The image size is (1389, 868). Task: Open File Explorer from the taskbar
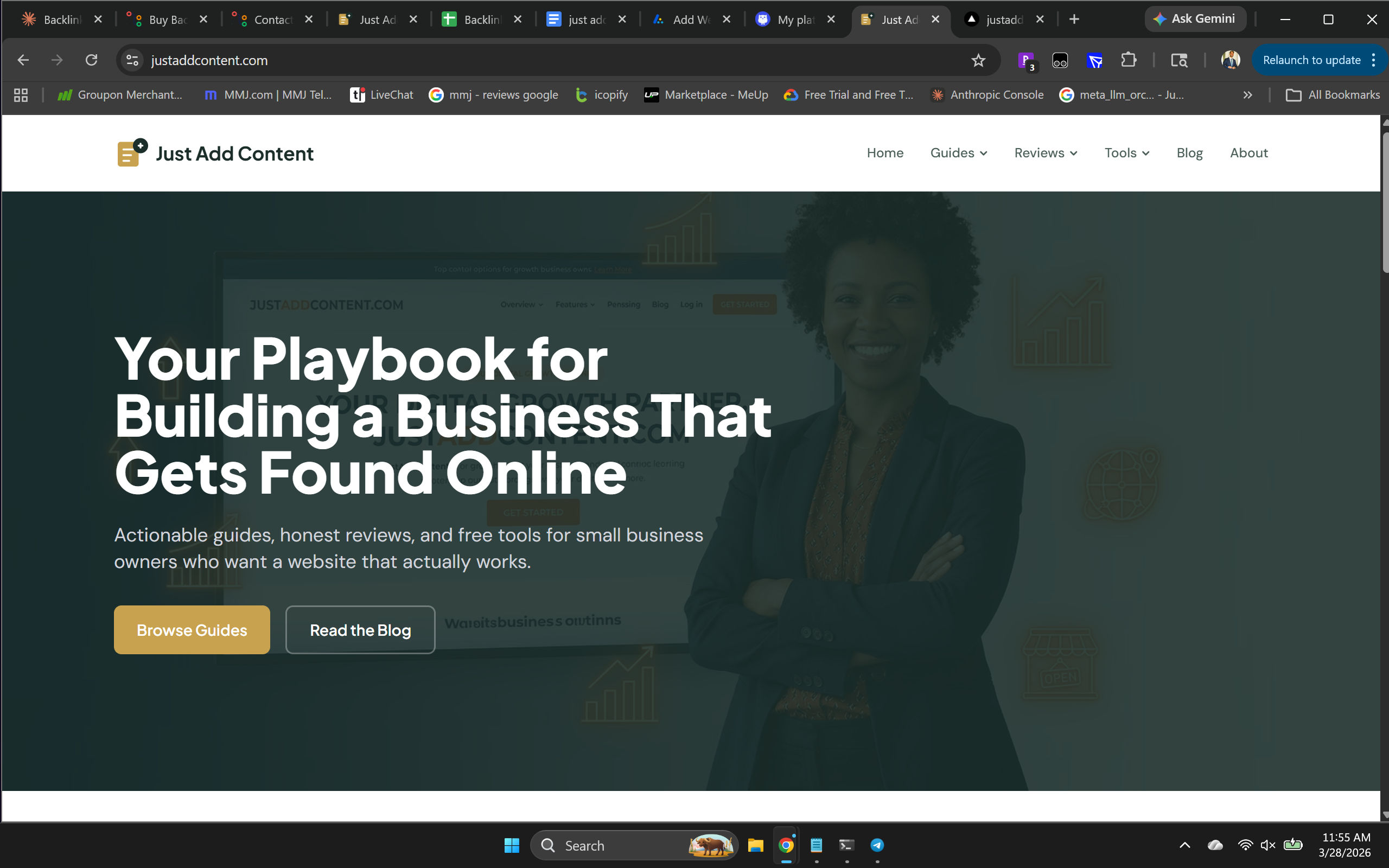[x=755, y=845]
